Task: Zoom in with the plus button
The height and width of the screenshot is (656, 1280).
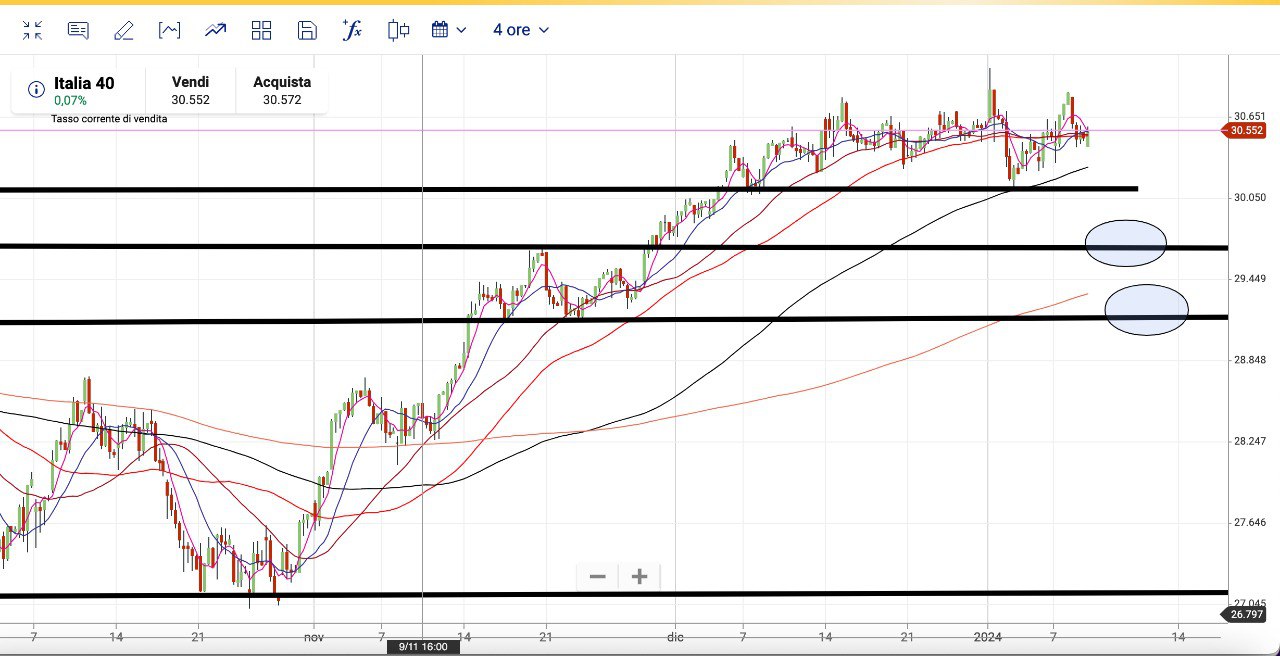Action: coord(640,576)
